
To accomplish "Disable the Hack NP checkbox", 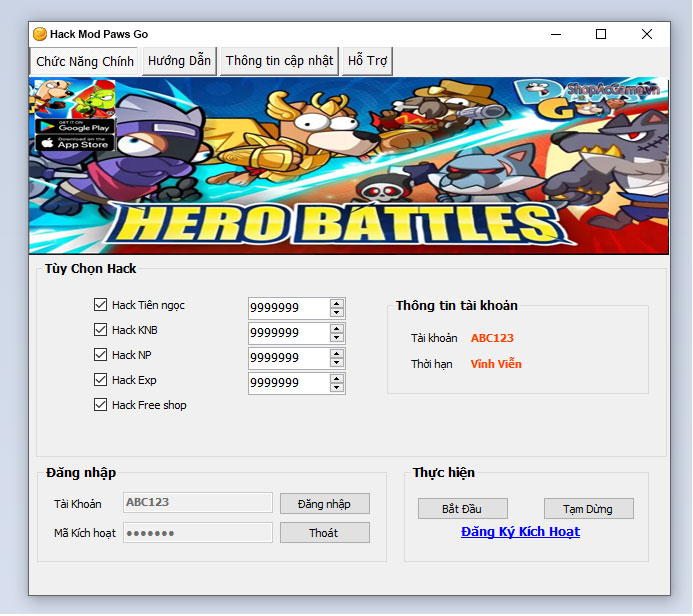I will tap(100, 354).
